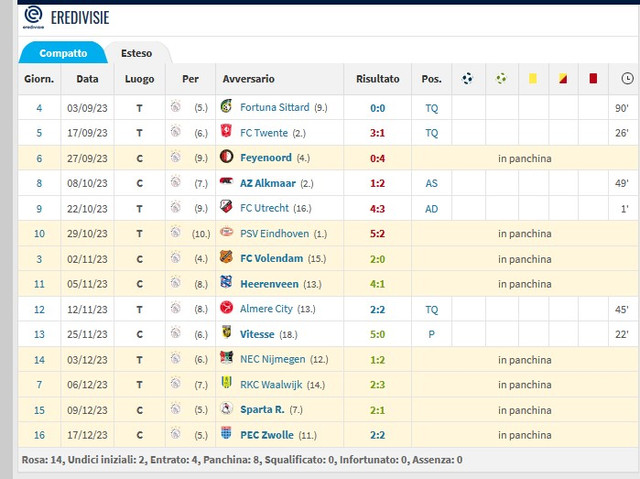Open the AZ Alkmaar team link
Viewport: 640px width, 479px height.
pos(267,183)
